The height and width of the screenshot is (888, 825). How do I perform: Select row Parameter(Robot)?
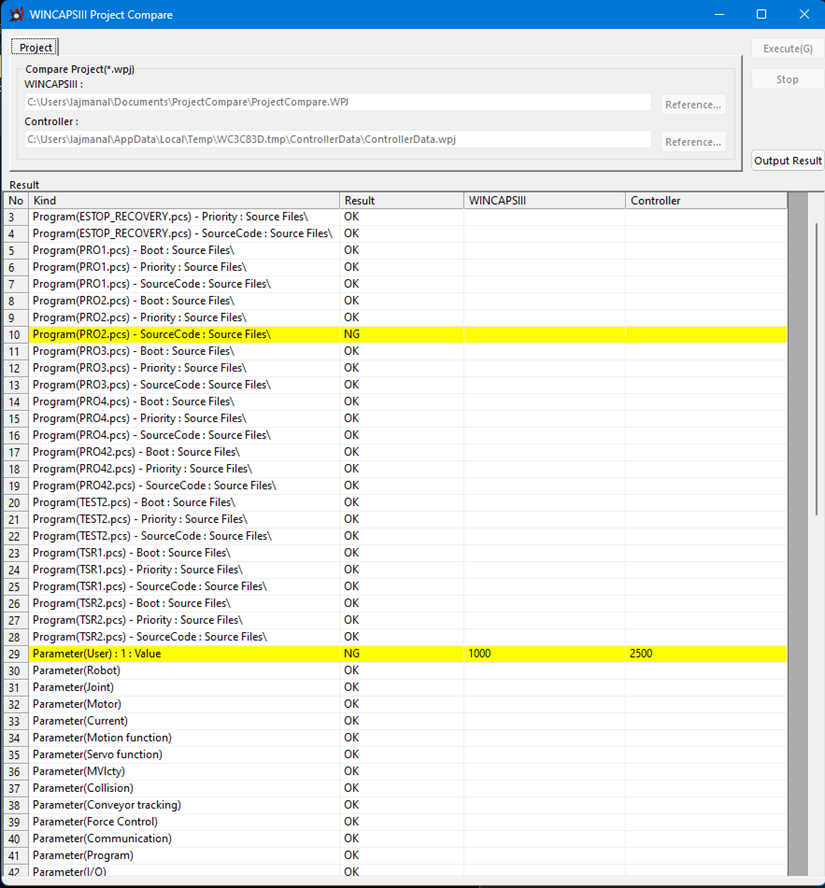click(395, 671)
